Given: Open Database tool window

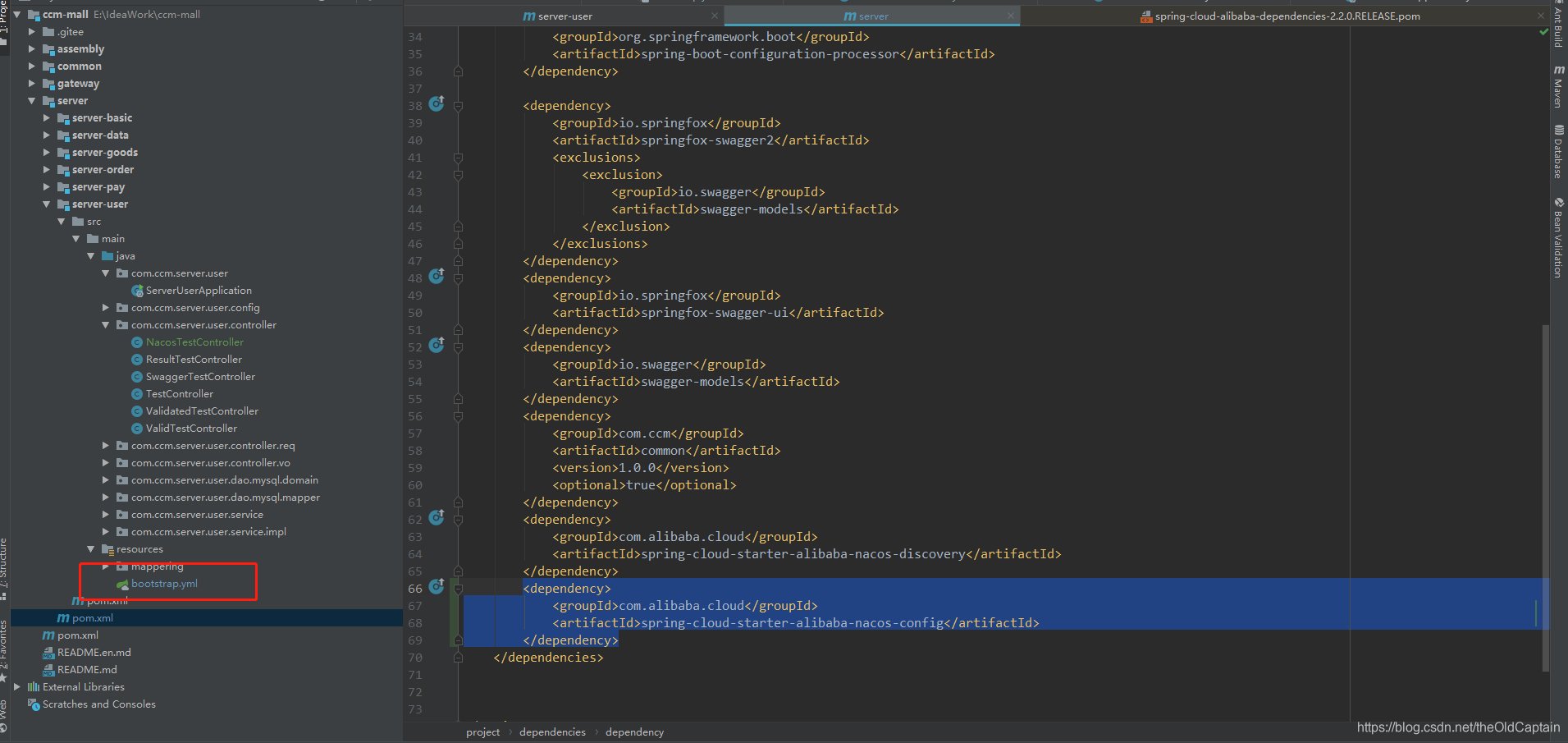Looking at the screenshot, I should 1558,151.
